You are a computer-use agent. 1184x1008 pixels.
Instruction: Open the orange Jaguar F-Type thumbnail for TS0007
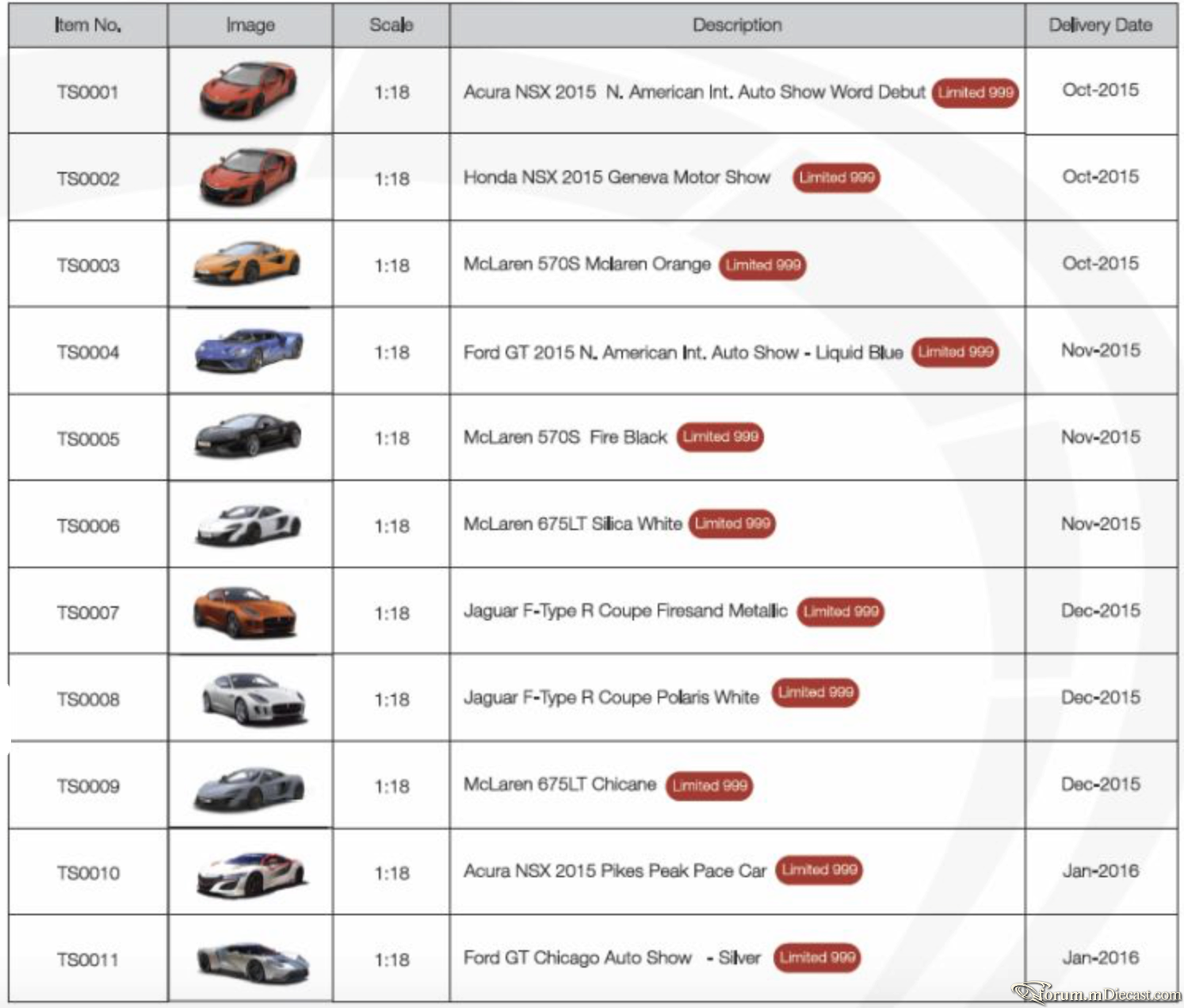point(245,611)
